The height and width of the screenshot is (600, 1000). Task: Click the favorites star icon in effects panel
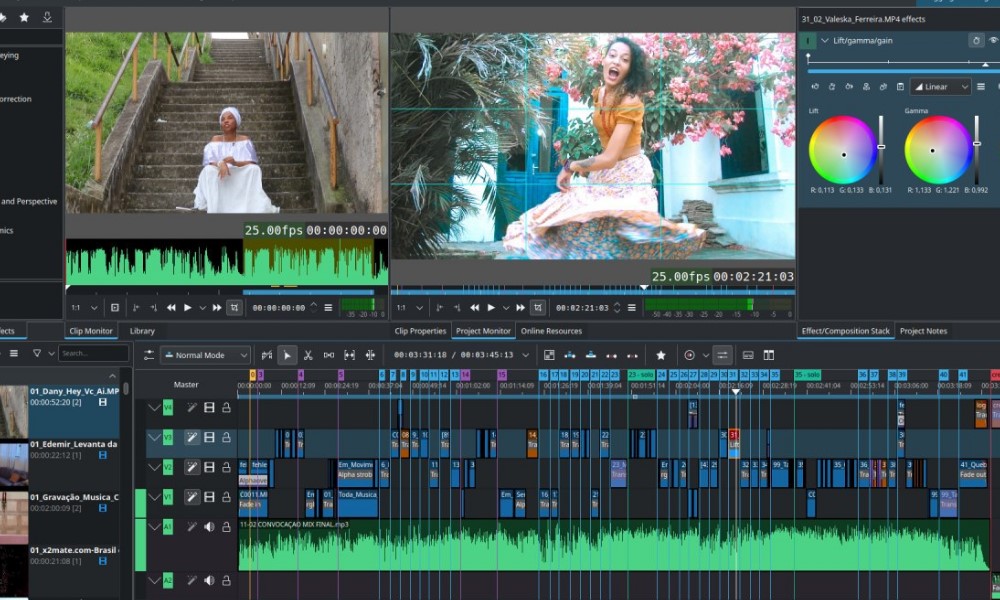24,17
